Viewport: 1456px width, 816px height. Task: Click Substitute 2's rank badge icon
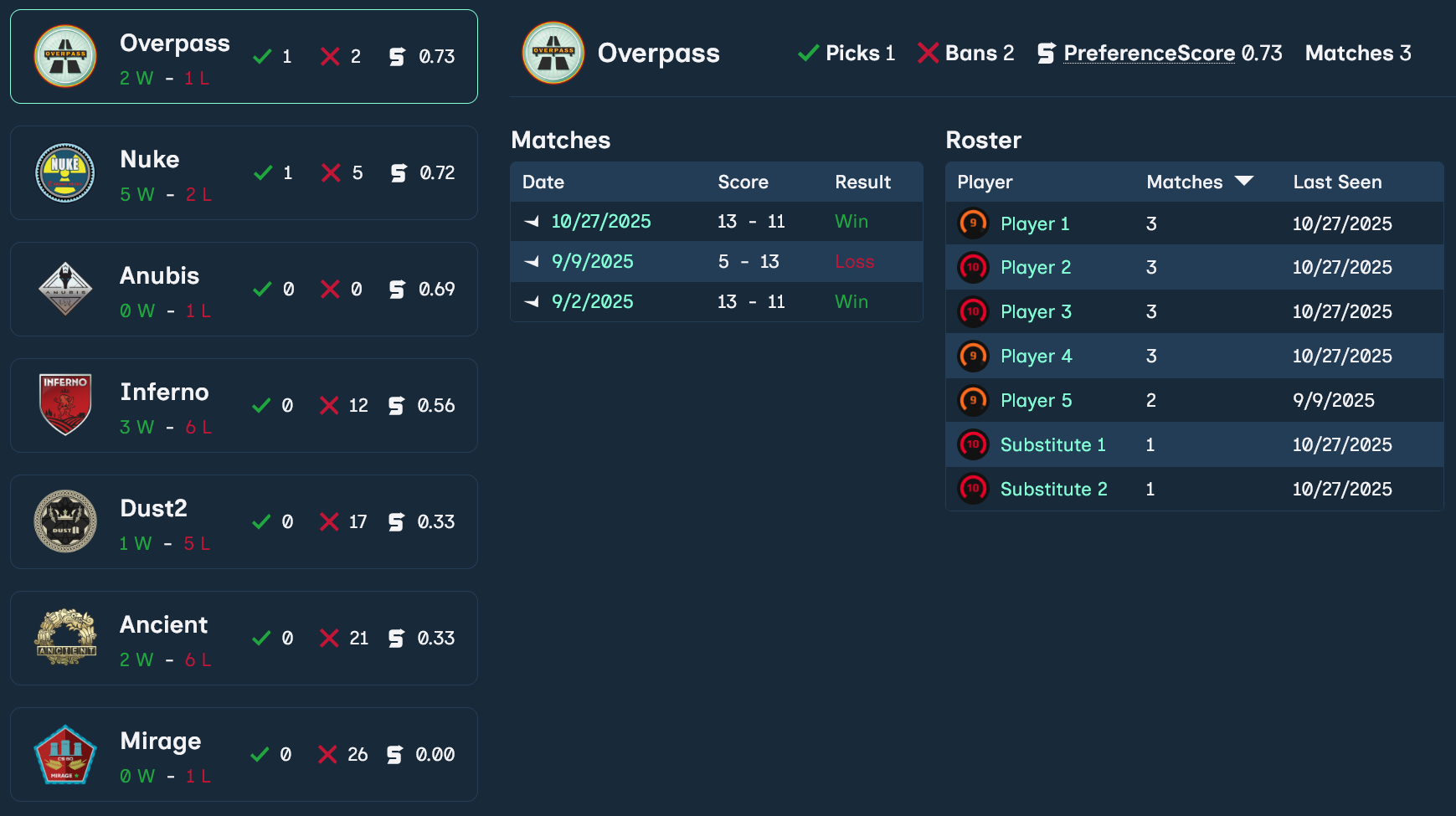(973, 489)
